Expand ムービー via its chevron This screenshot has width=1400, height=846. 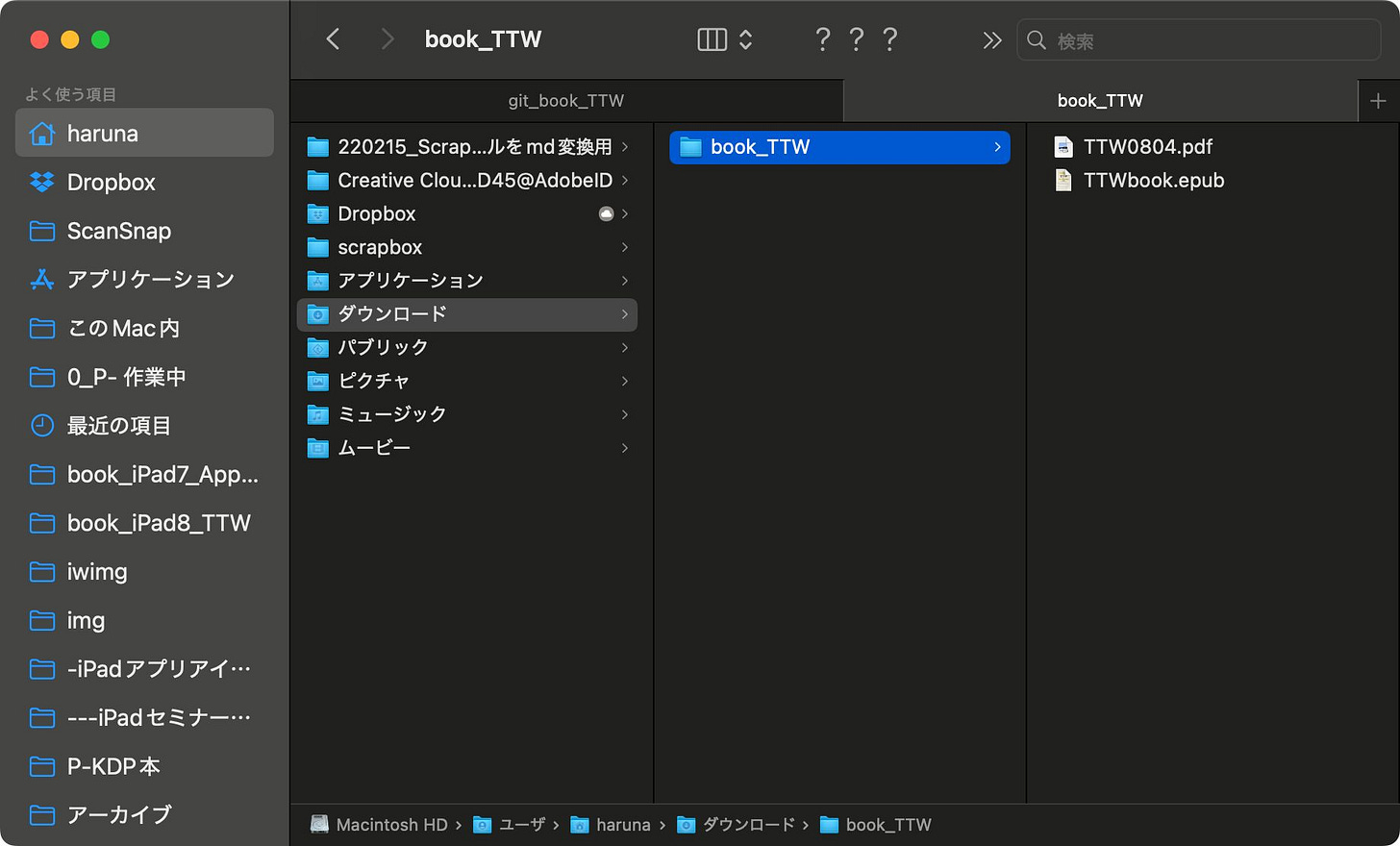pos(625,448)
